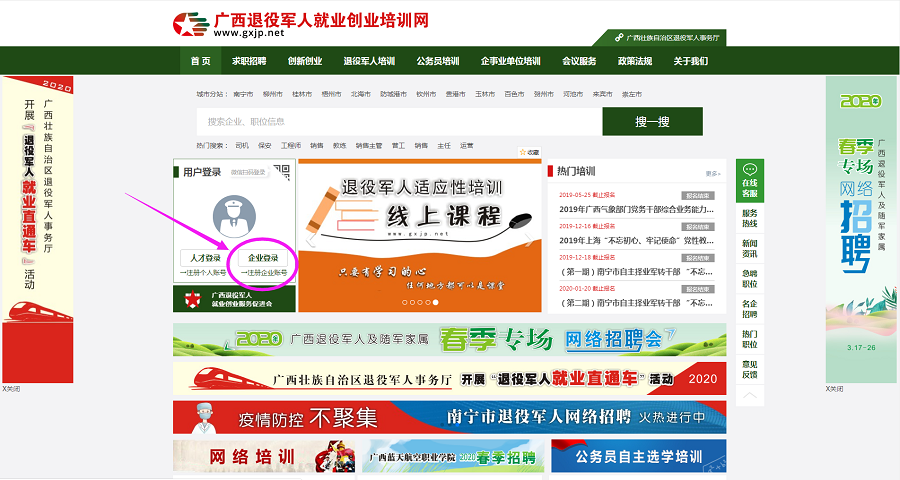Open the 广西壮族自治区退役军人事务厅 link
900x480 pixels.
tap(667, 38)
